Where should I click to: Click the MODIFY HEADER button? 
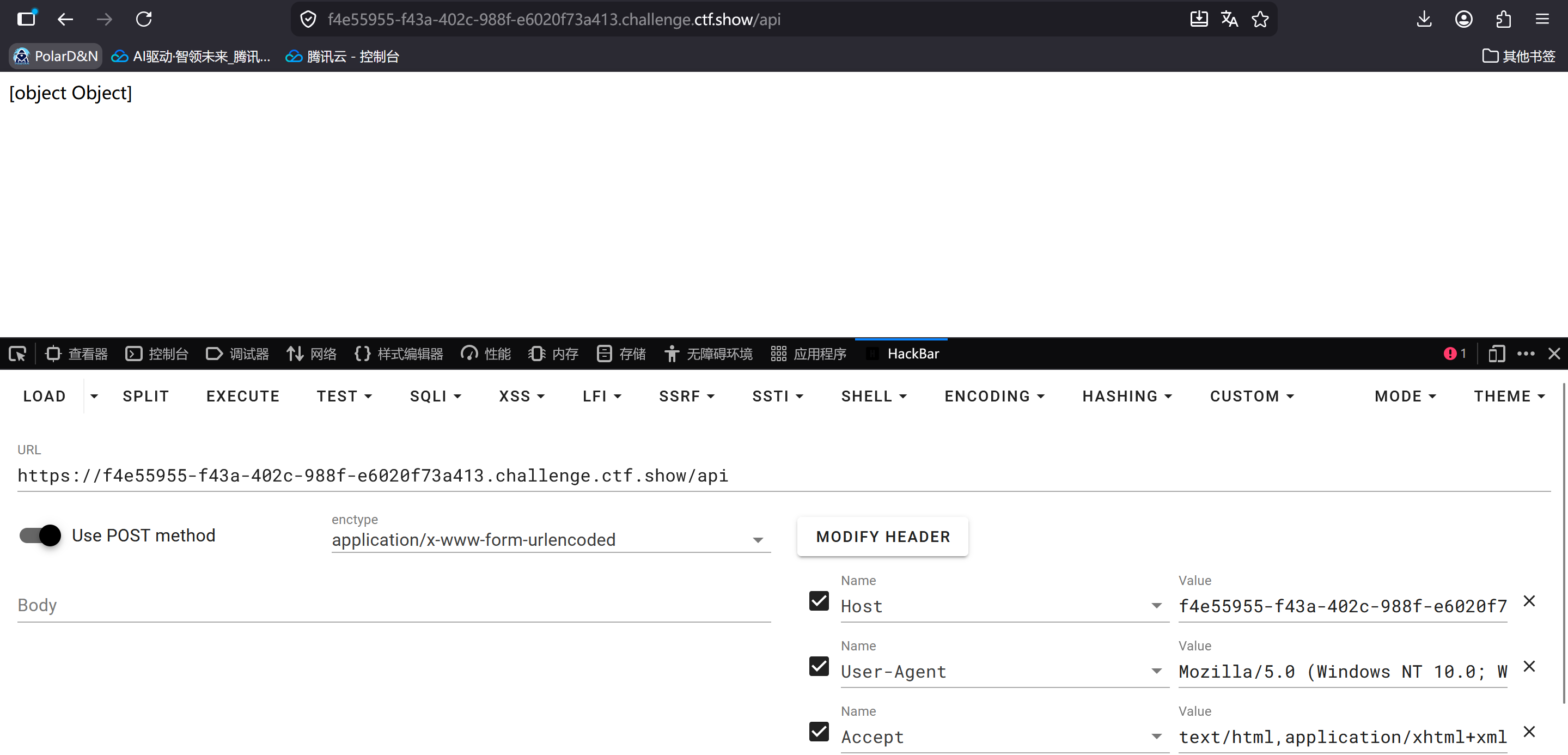click(883, 537)
